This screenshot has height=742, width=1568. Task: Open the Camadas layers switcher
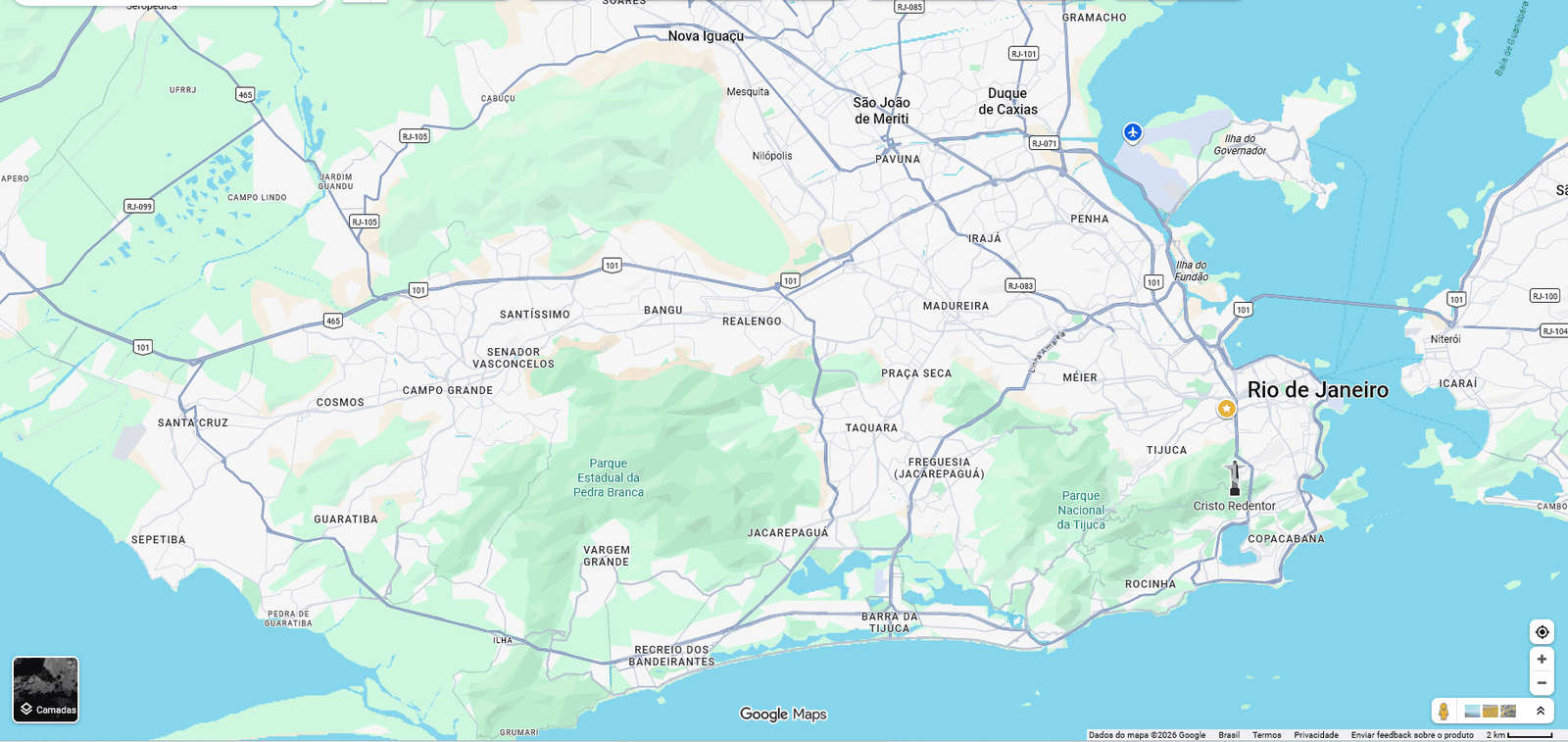45,690
